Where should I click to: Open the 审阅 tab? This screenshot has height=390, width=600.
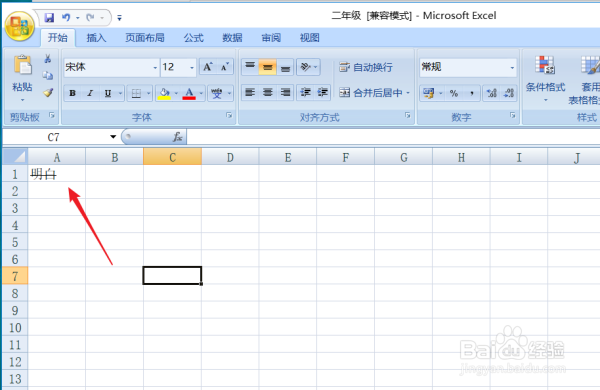(x=271, y=38)
